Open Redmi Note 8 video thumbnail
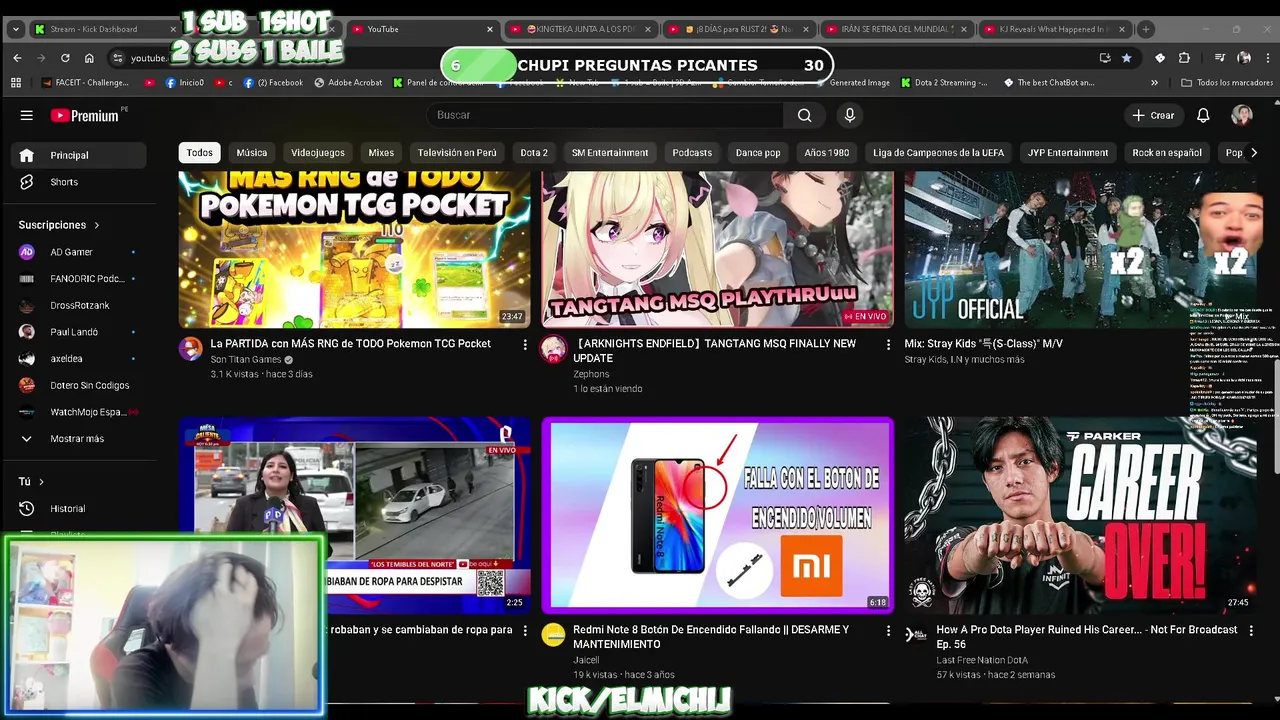This screenshot has height=720, width=1280. coord(717,514)
